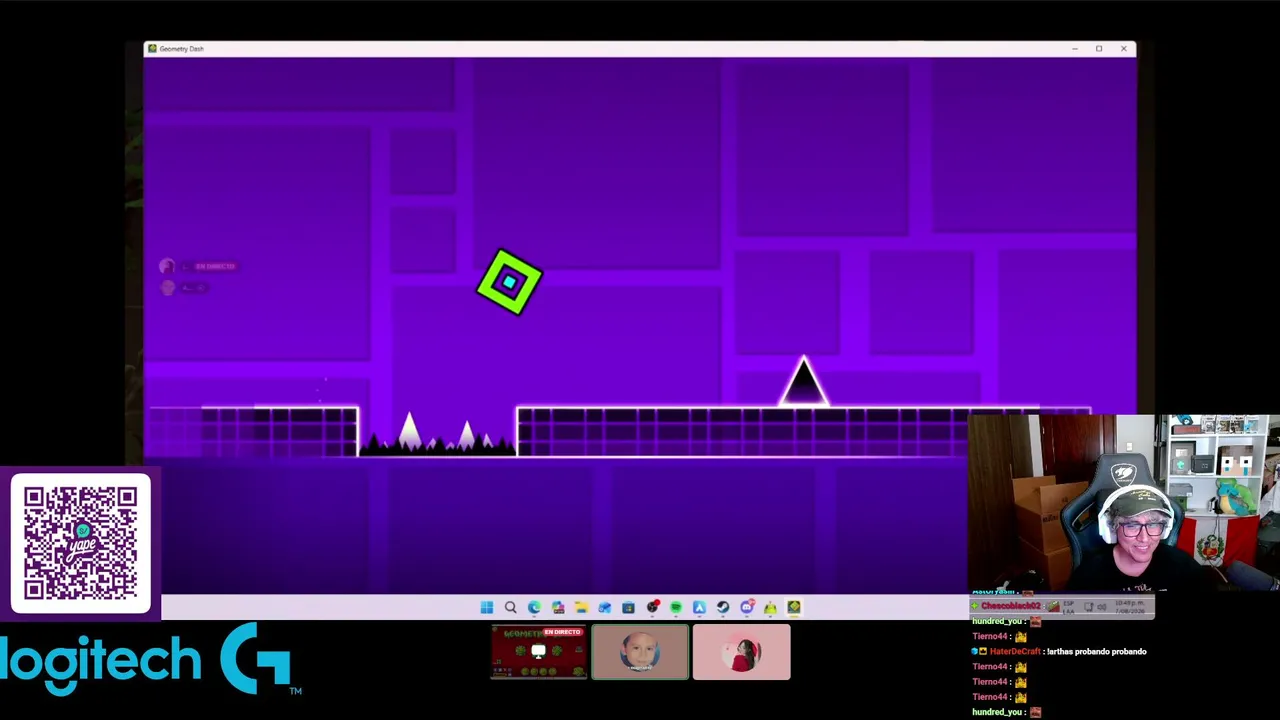Image resolution: width=1280 pixels, height=720 pixels.
Task: Switch to Geometry Dash taskbar icon
Action: 794,607
